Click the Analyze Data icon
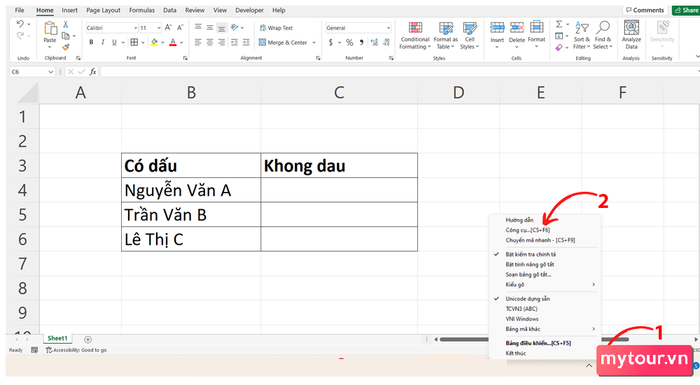 [x=631, y=36]
